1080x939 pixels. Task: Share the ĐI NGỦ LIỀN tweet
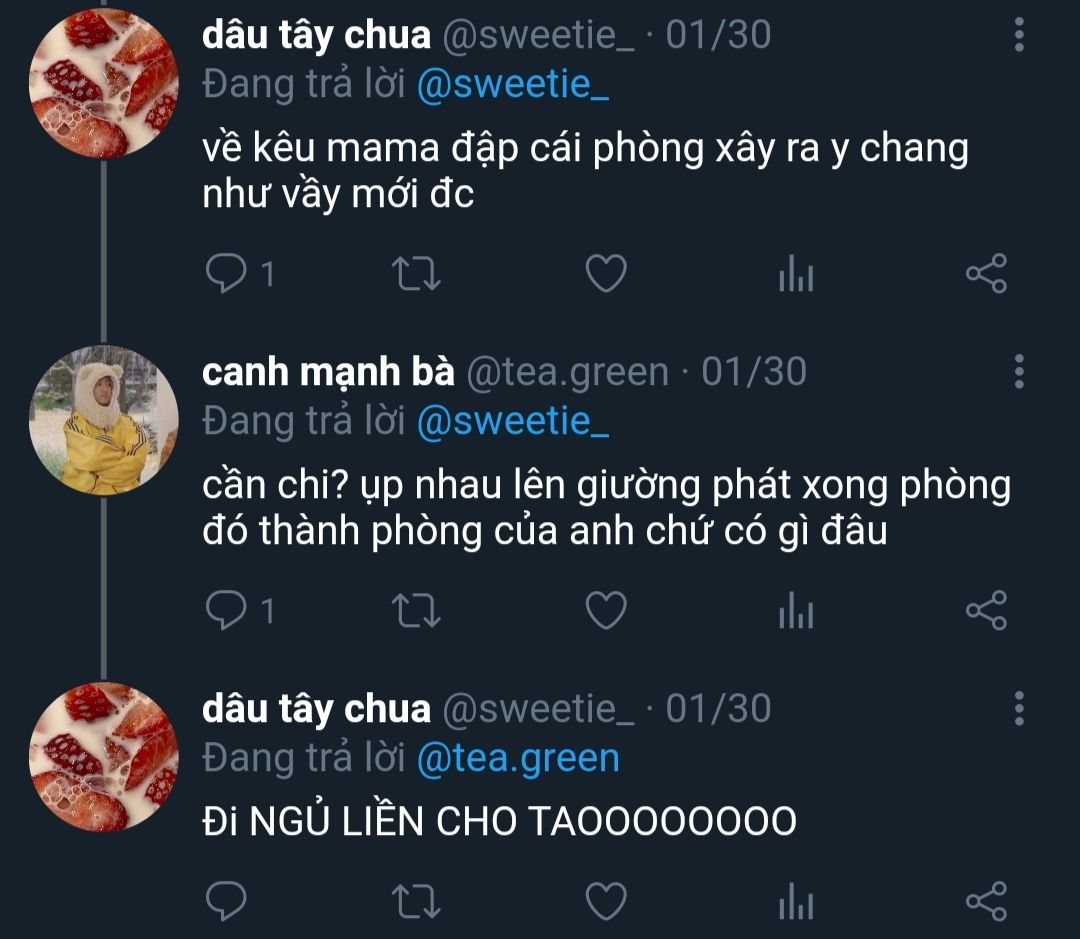986,901
